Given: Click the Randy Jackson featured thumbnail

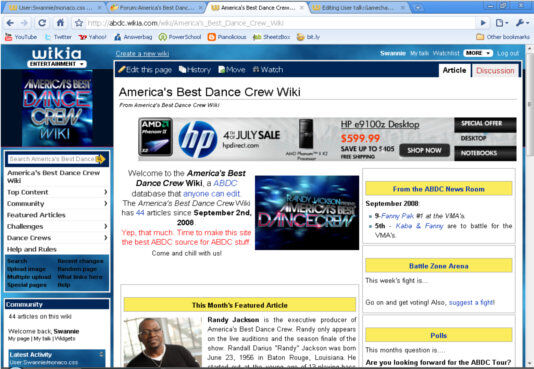Looking at the screenshot, I should coord(163,342).
